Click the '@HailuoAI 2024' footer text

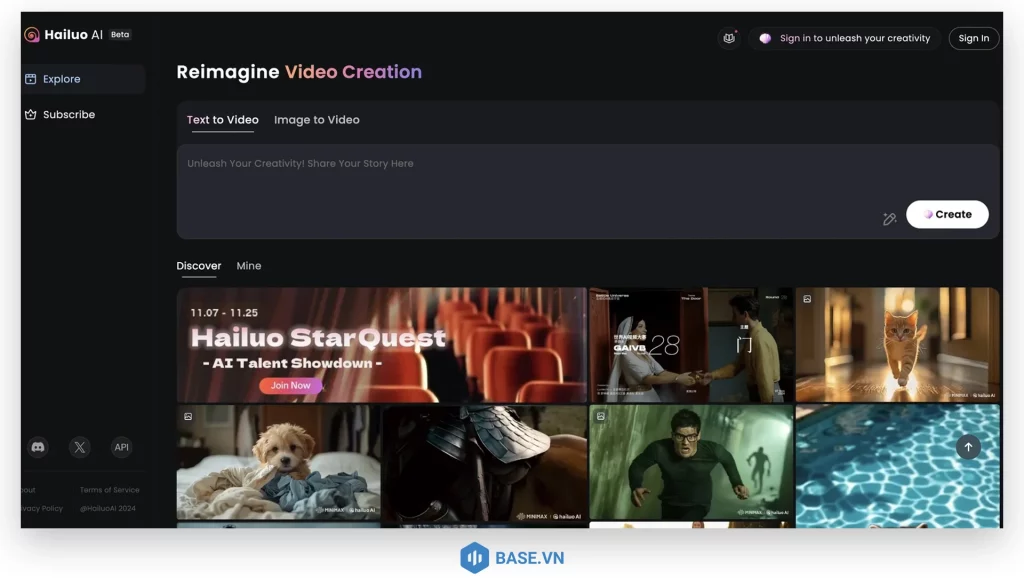tap(108, 509)
